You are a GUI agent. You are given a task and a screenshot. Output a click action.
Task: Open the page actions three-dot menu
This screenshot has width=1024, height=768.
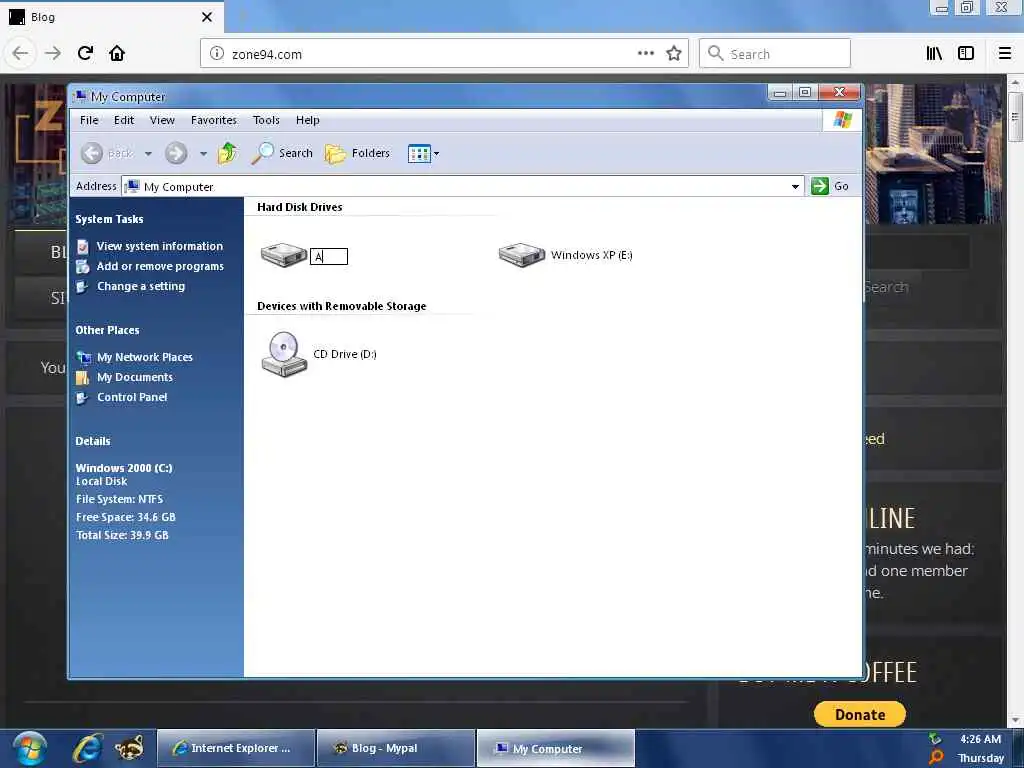click(645, 54)
